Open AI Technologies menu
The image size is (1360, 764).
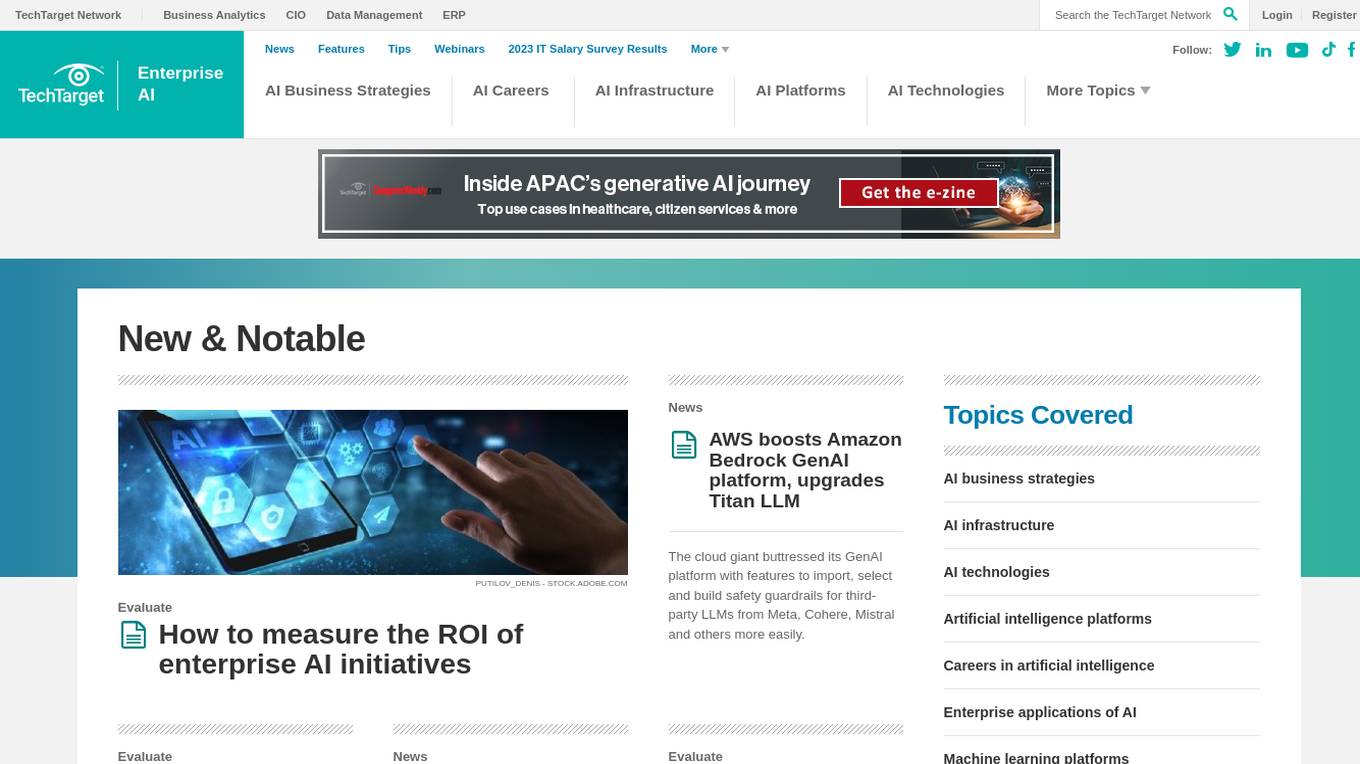(x=946, y=90)
